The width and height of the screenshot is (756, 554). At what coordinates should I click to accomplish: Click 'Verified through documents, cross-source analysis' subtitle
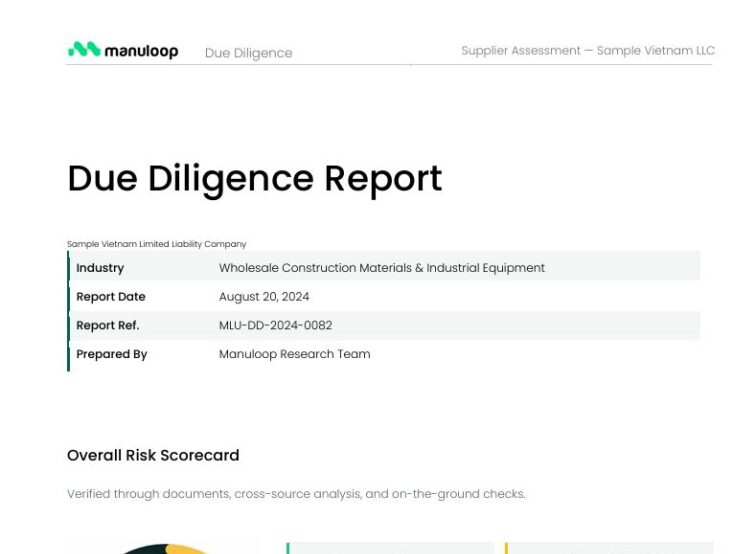[x=296, y=494]
